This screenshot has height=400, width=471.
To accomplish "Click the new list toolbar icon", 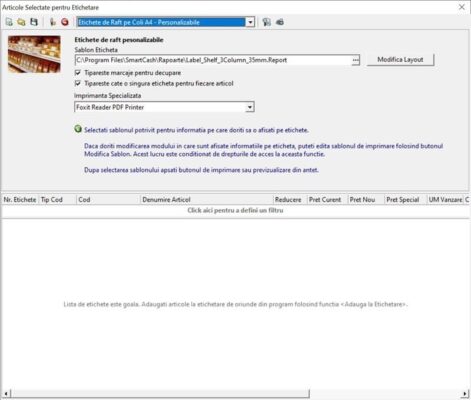I will pyautogui.click(x=9, y=22).
